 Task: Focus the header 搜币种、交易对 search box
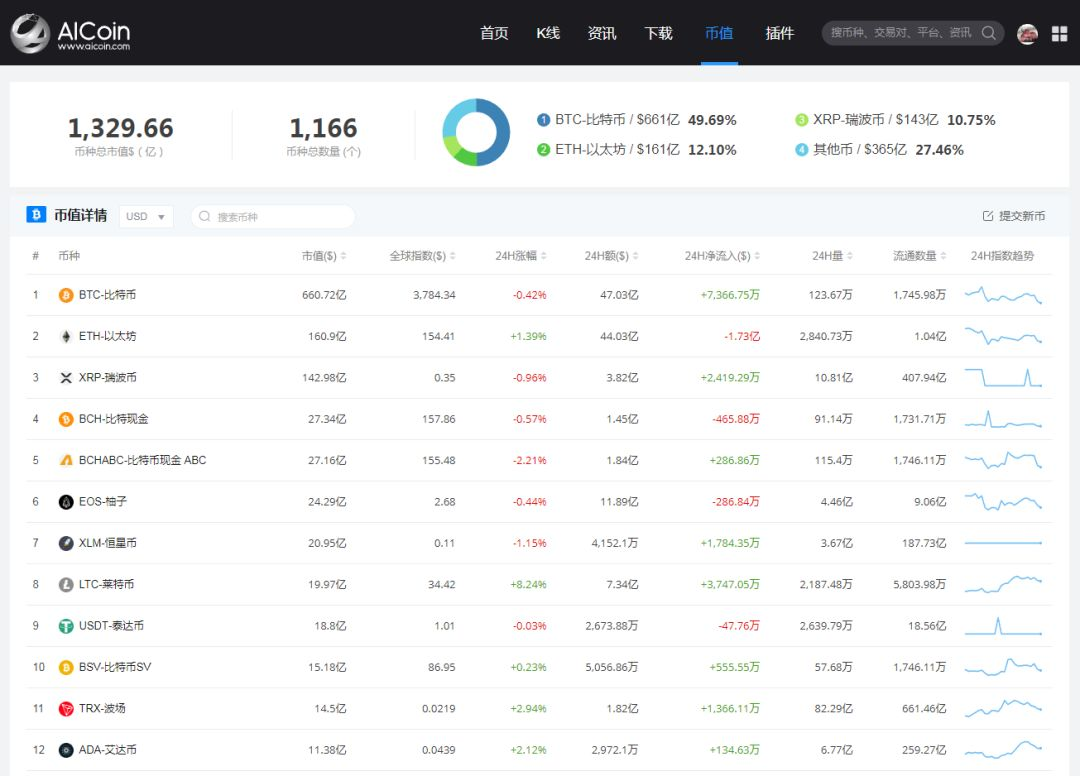(x=913, y=33)
